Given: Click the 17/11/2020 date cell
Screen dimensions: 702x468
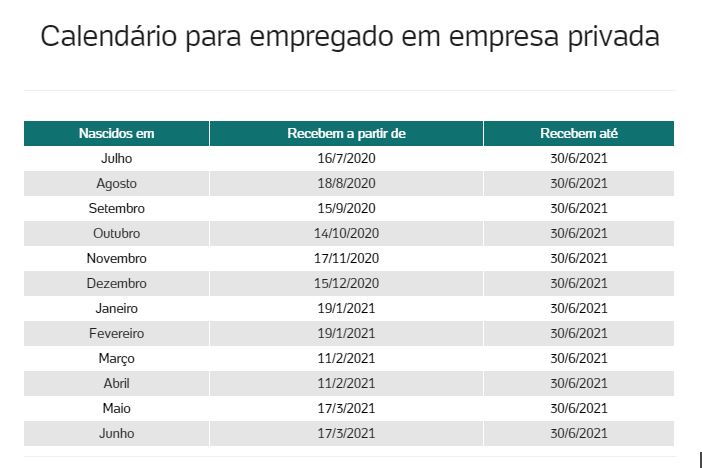Looking at the screenshot, I should [346, 258].
